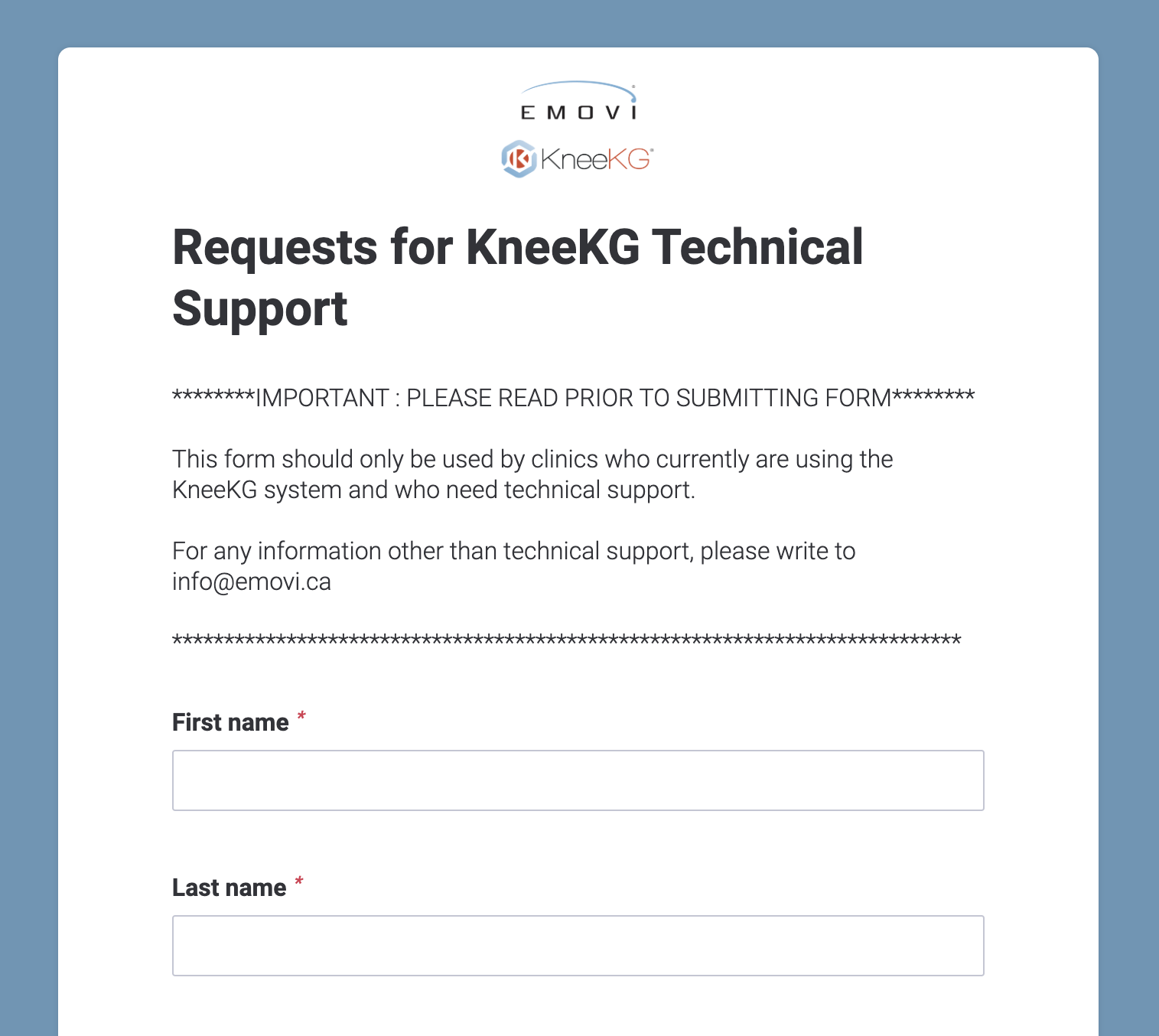
Task: Click the long asterisk separator line
Action: 567,641
